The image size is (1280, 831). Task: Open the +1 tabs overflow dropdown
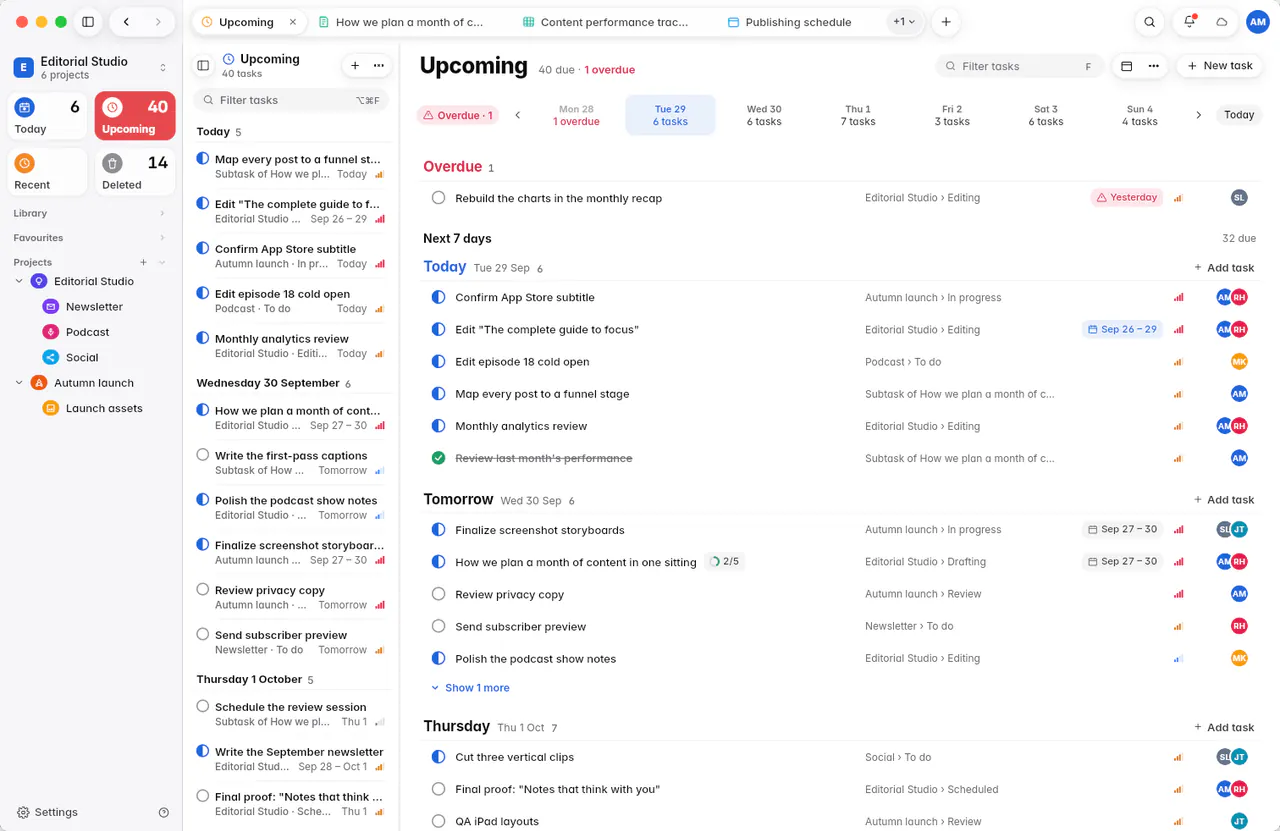904,22
